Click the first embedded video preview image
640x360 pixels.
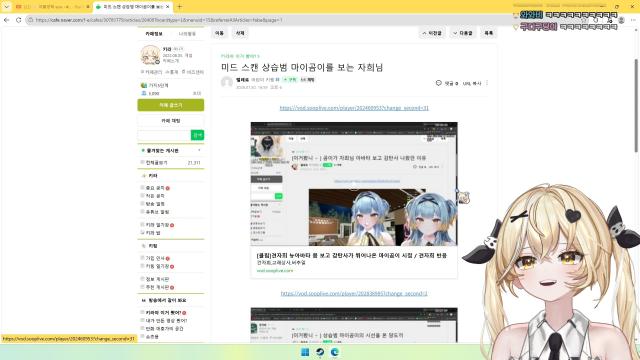point(354,184)
